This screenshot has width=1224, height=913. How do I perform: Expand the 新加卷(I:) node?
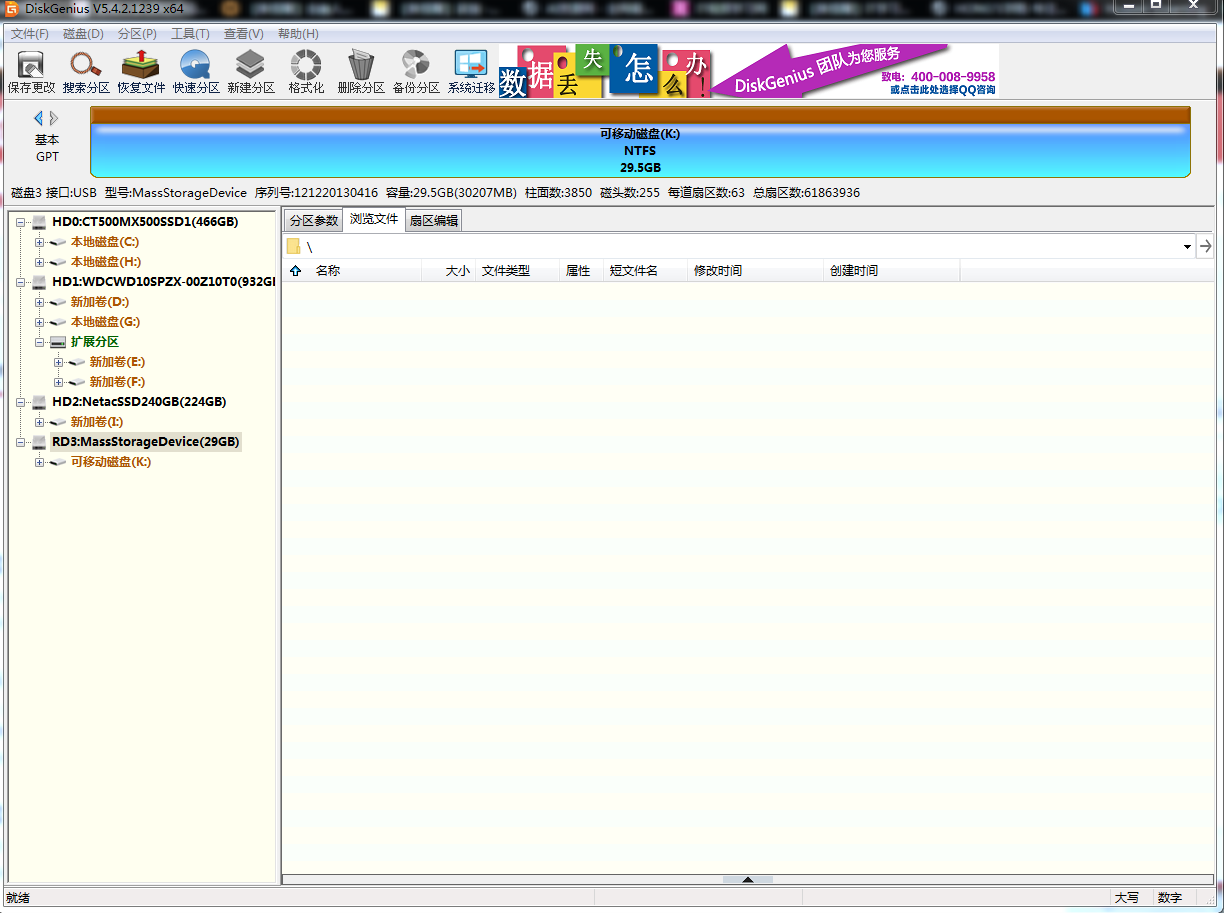coord(39,422)
